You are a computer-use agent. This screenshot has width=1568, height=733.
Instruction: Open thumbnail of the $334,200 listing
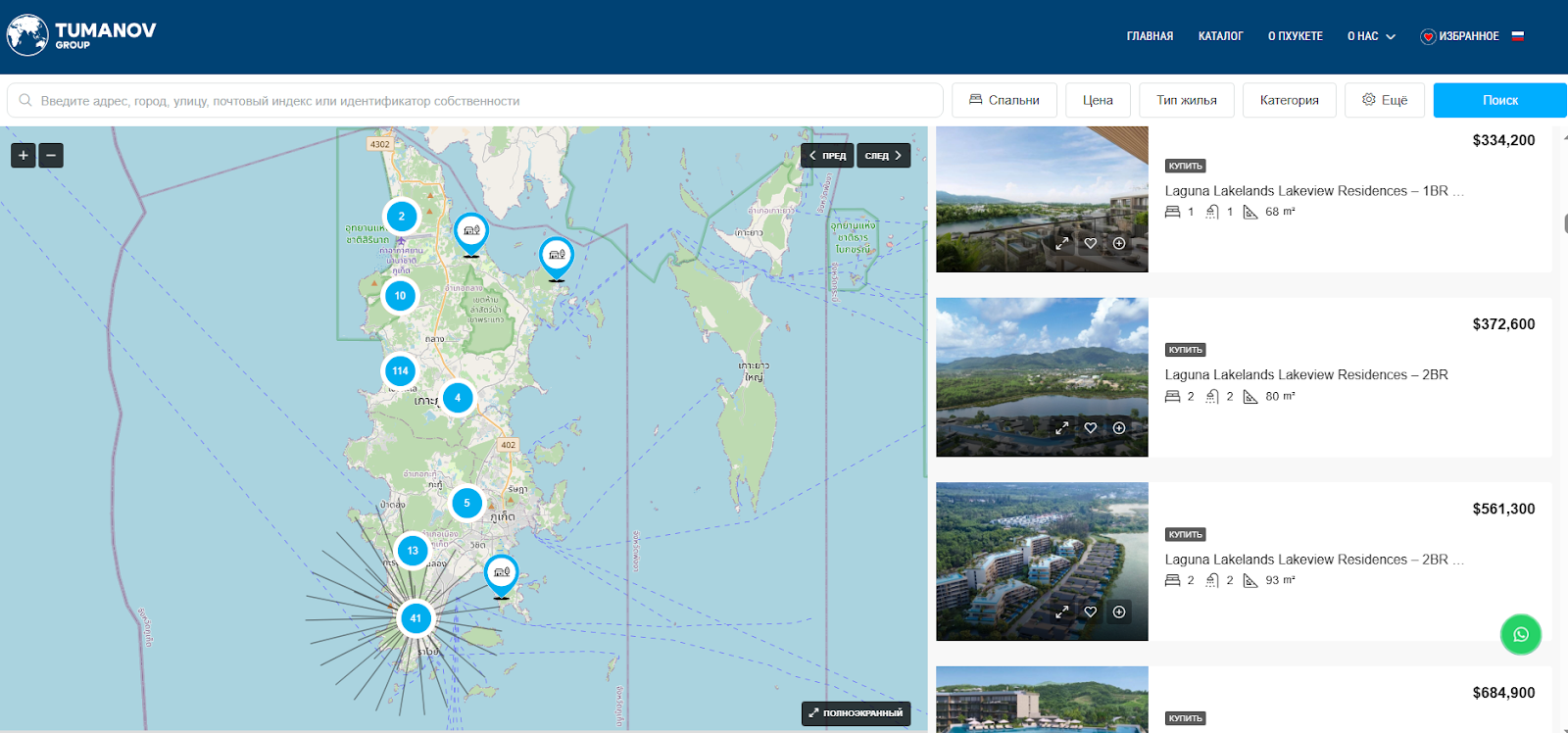(1042, 199)
